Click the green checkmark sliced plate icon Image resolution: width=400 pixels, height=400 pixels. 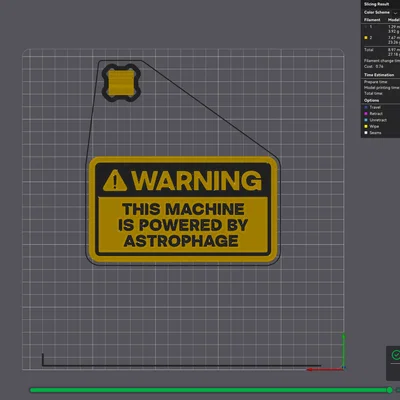[396, 355]
